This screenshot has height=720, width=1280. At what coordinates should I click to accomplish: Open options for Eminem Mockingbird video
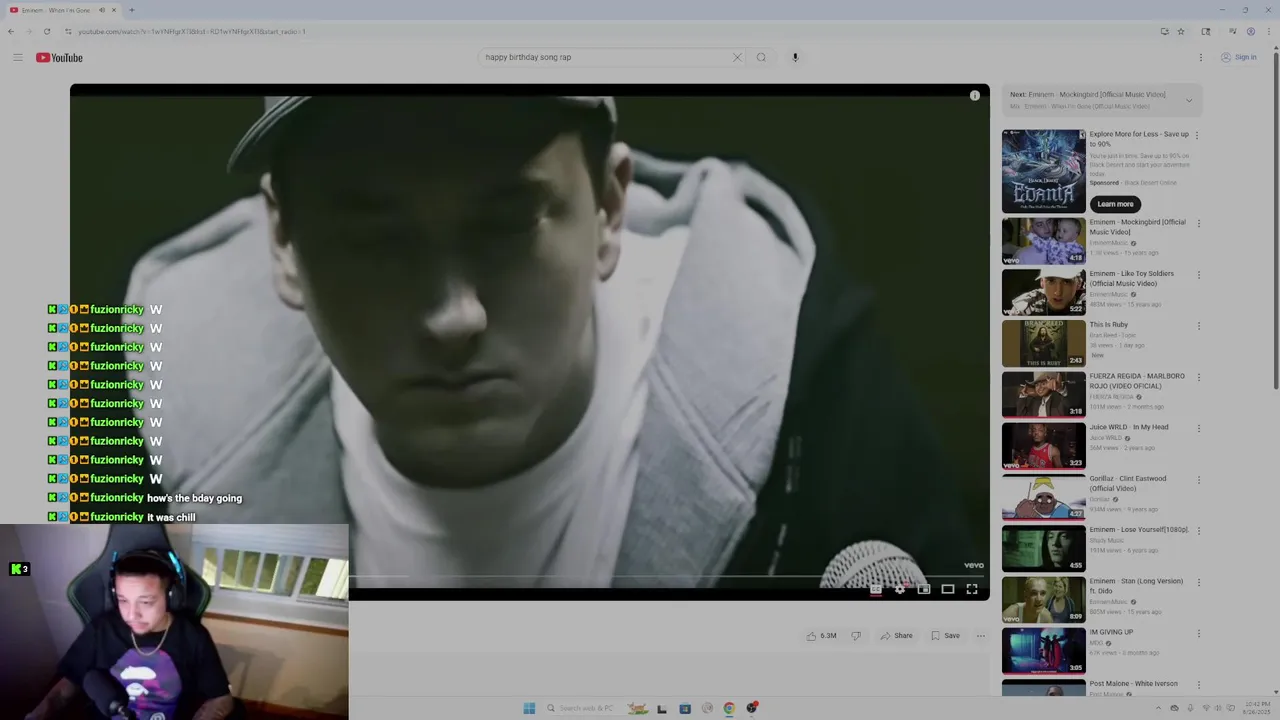pos(1197,223)
